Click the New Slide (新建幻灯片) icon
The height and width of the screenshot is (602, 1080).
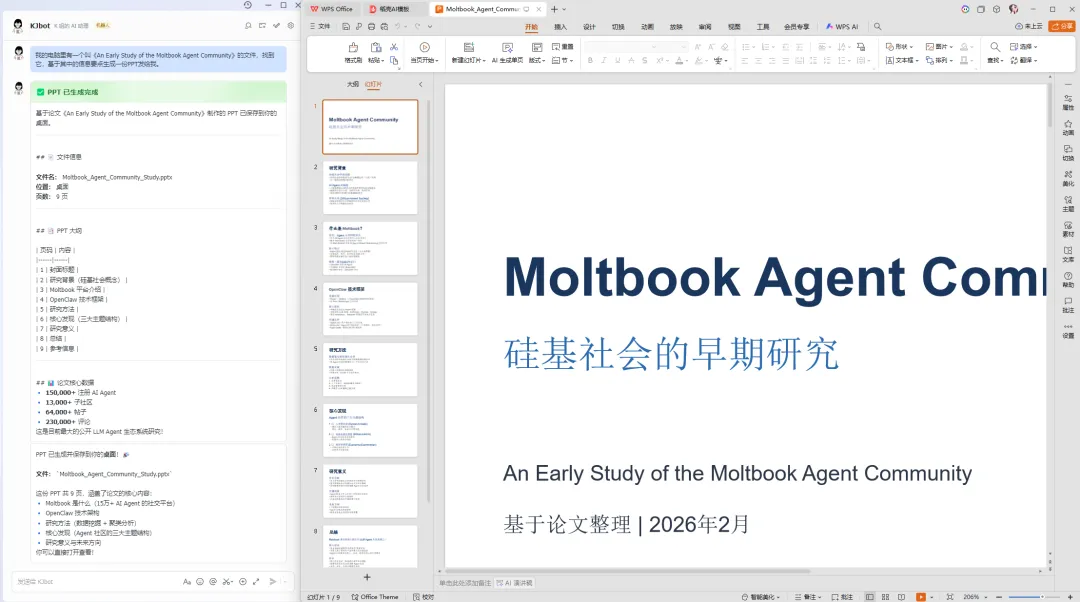tap(468, 48)
